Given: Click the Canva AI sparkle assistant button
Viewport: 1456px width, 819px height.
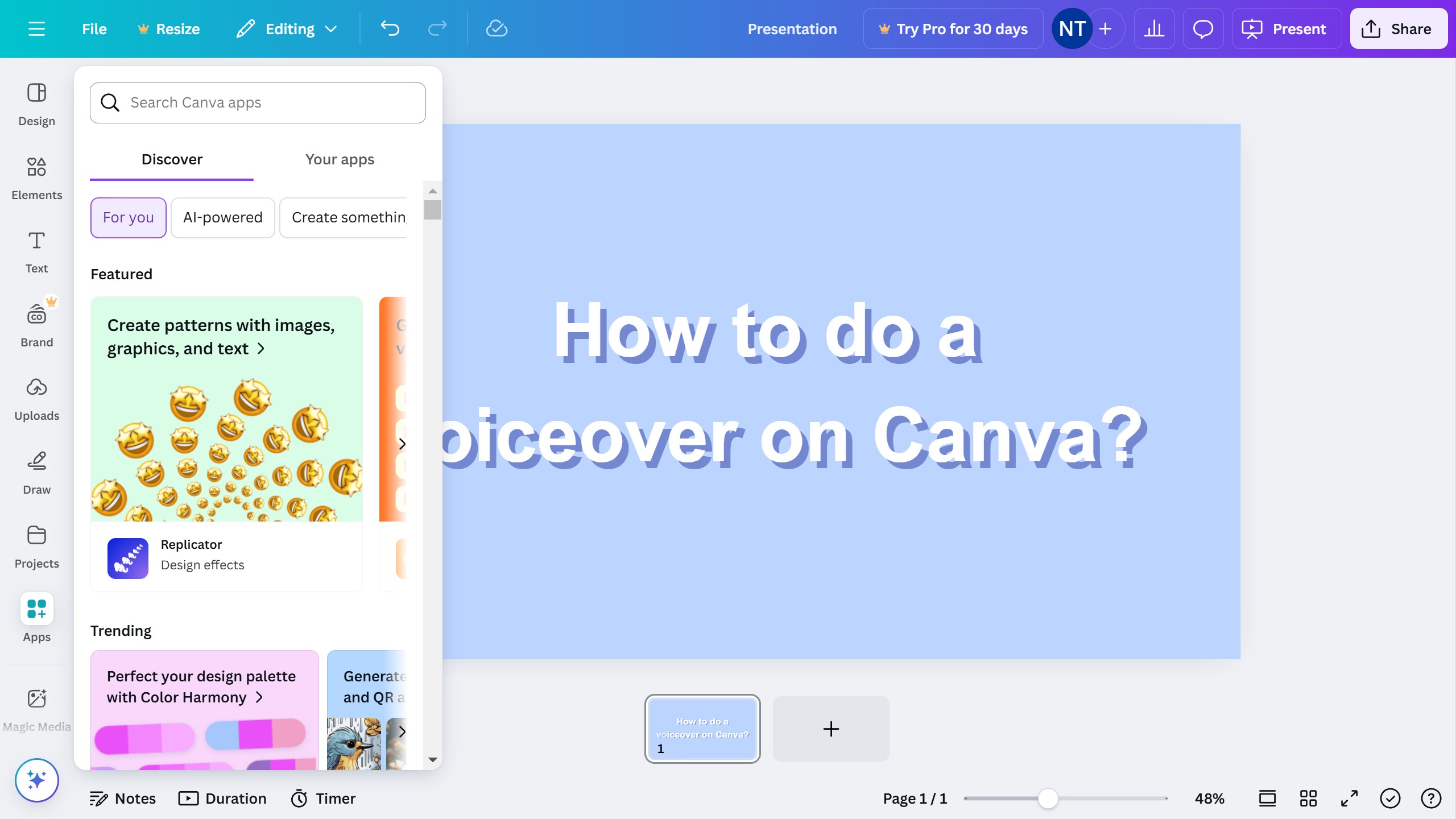Looking at the screenshot, I should pos(36,780).
